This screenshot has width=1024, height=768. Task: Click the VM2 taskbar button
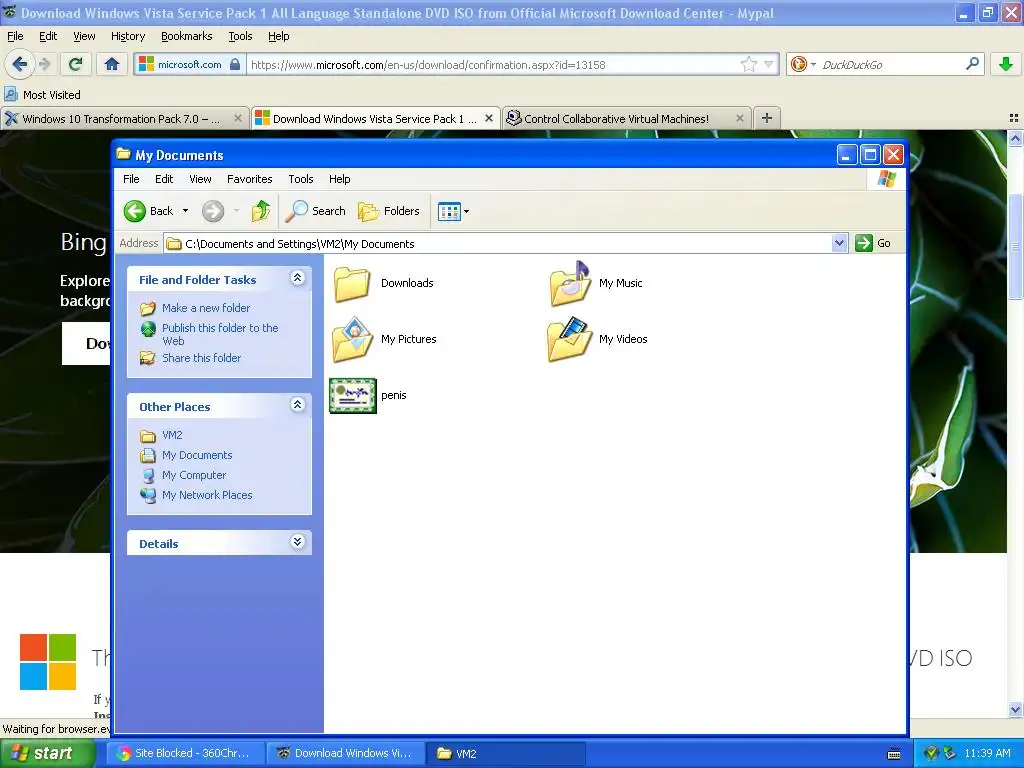(505, 754)
